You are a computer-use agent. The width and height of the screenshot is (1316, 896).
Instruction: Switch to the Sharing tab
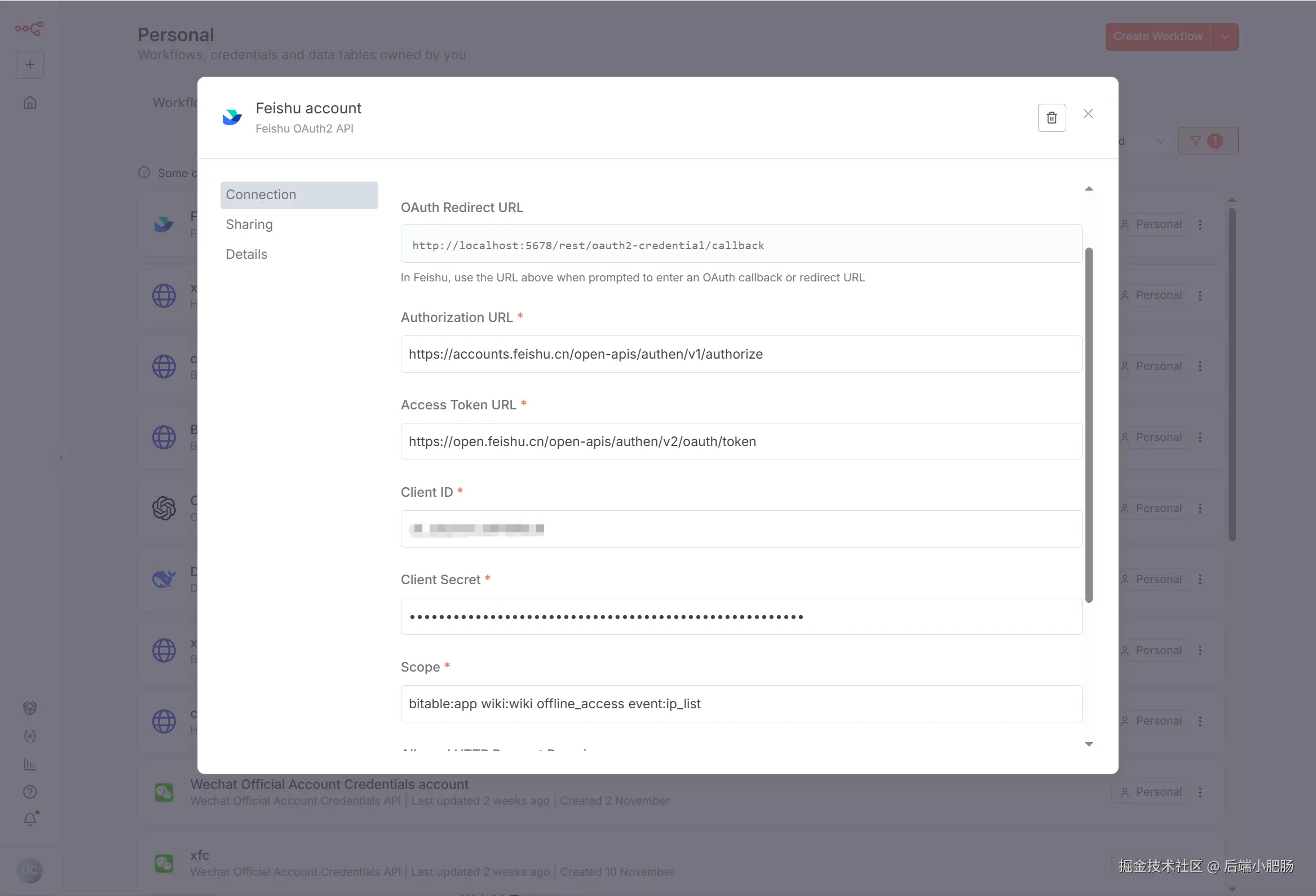(x=249, y=224)
